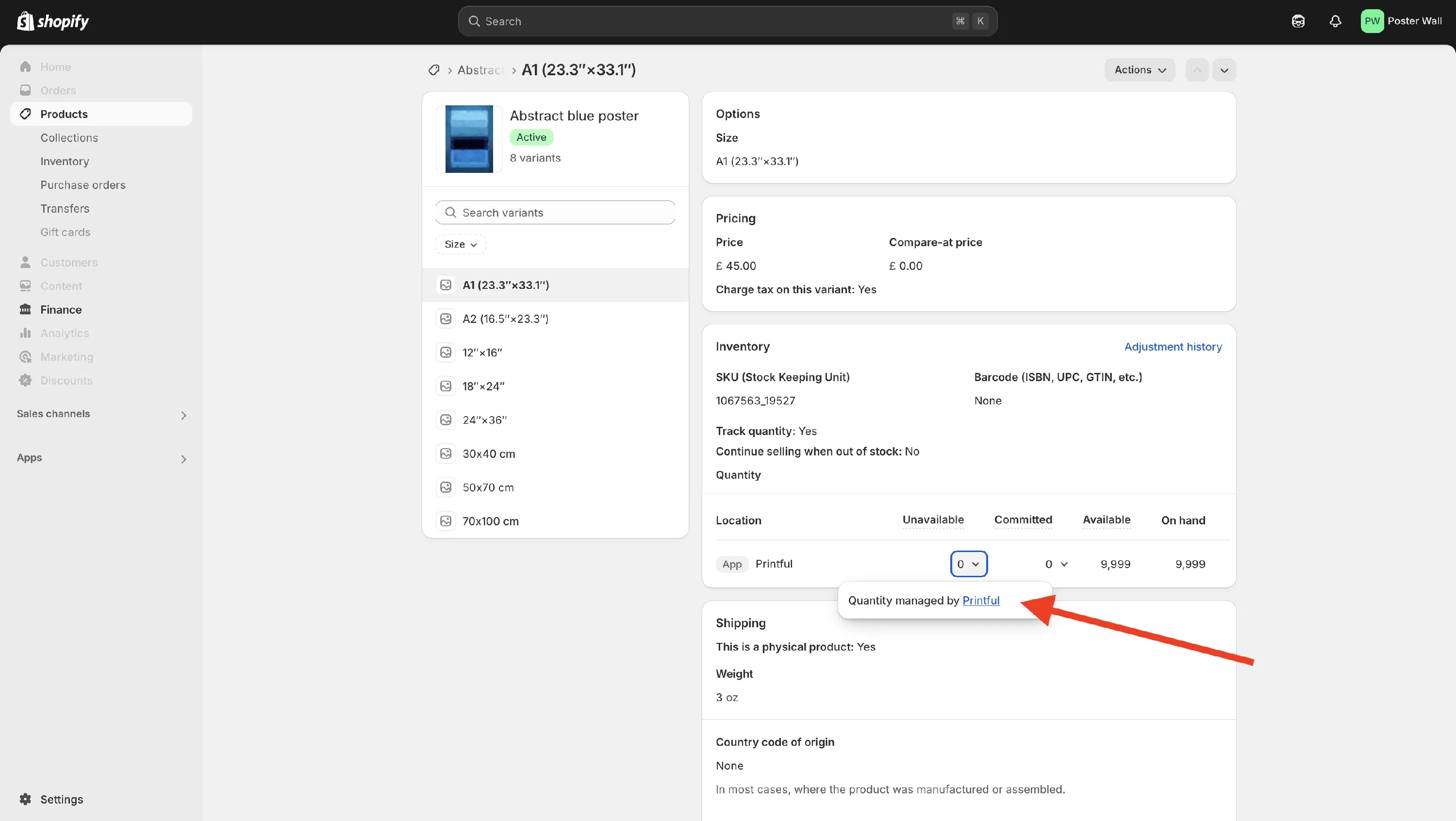The image size is (1456, 821).
Task: Click image icon of A2 variant
Action: tap(446, 319)
